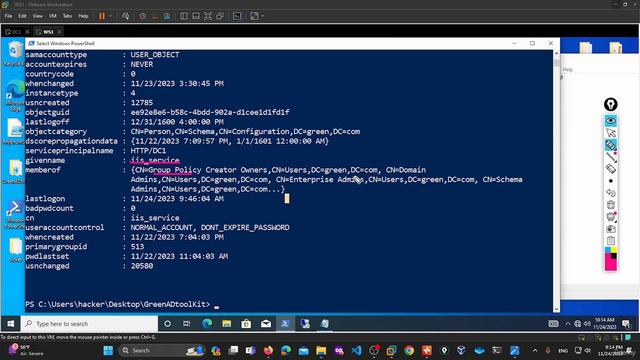Open host Windows 11 Start button
Image resolution: width=640 pixels, height=360 pixels.
[x=108, y=351]
